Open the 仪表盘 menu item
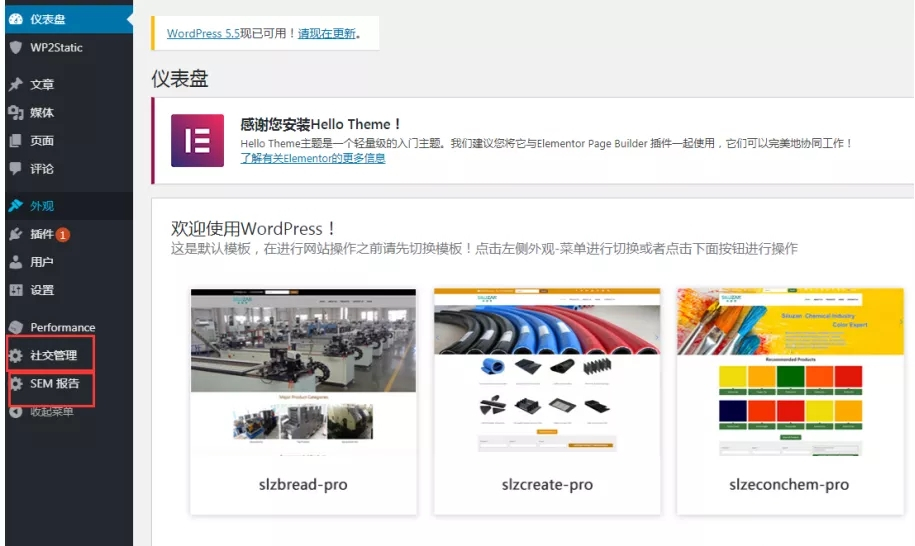This screenshot has height=546, width=915. click(69, 19)
